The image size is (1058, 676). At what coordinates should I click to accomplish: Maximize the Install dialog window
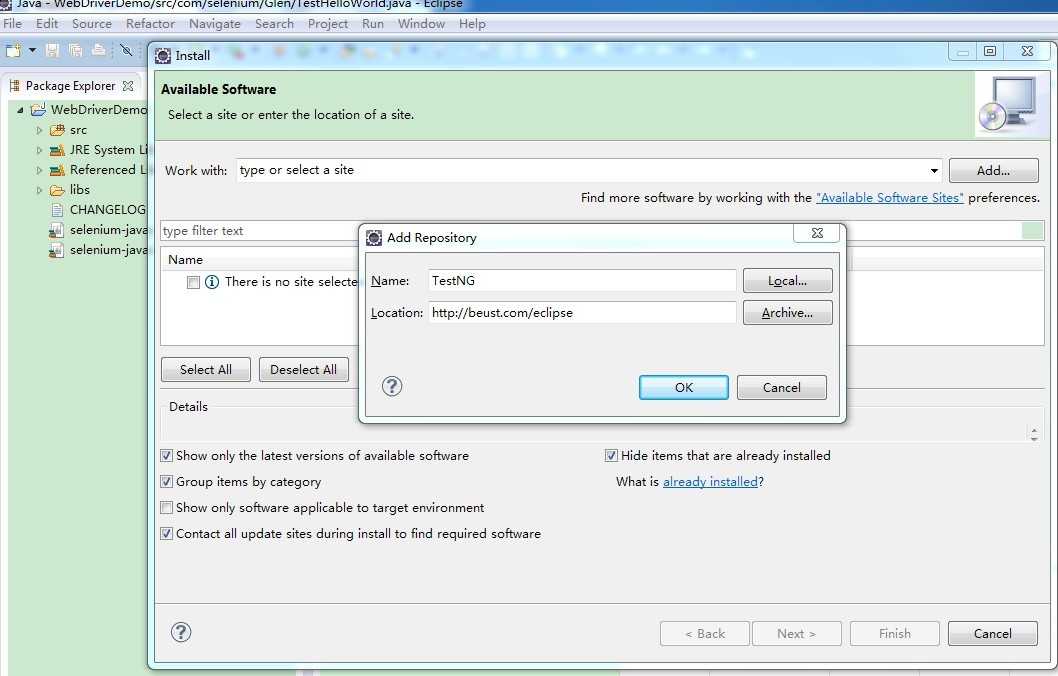pos(990,51)
